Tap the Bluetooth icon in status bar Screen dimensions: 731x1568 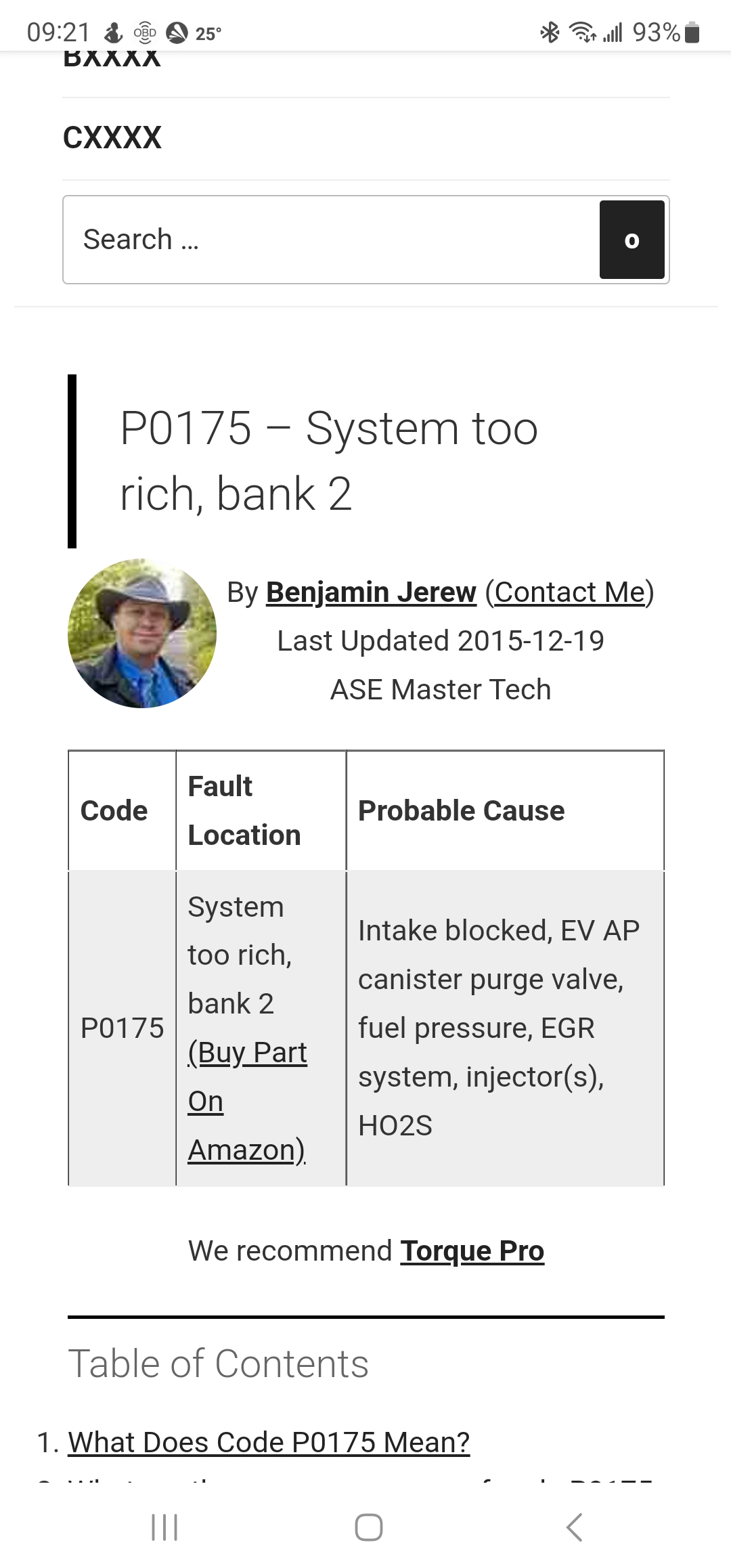(x=550, y=32)
